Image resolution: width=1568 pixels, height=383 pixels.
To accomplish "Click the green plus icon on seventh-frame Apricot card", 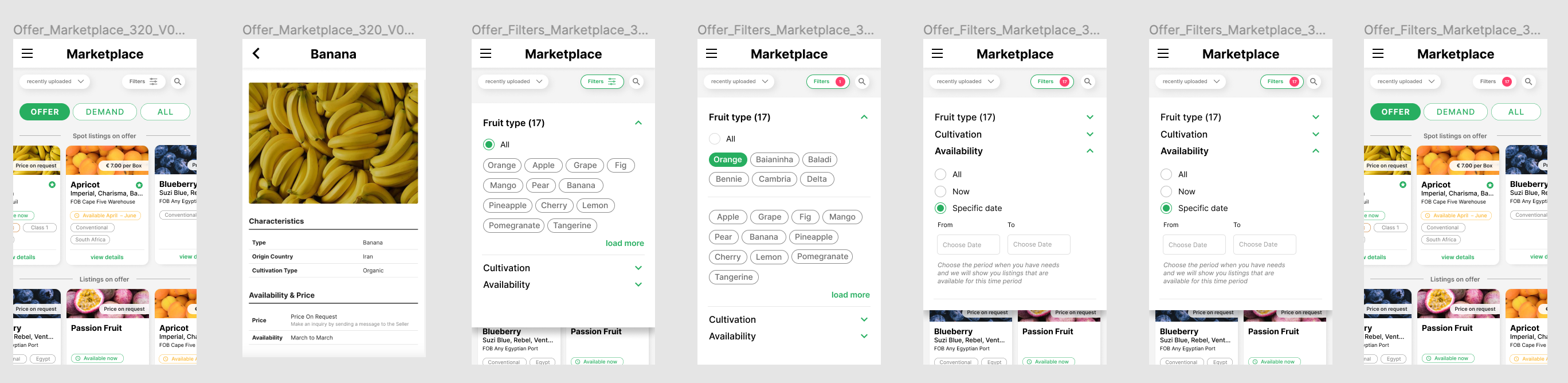I will coord(1490,185).
